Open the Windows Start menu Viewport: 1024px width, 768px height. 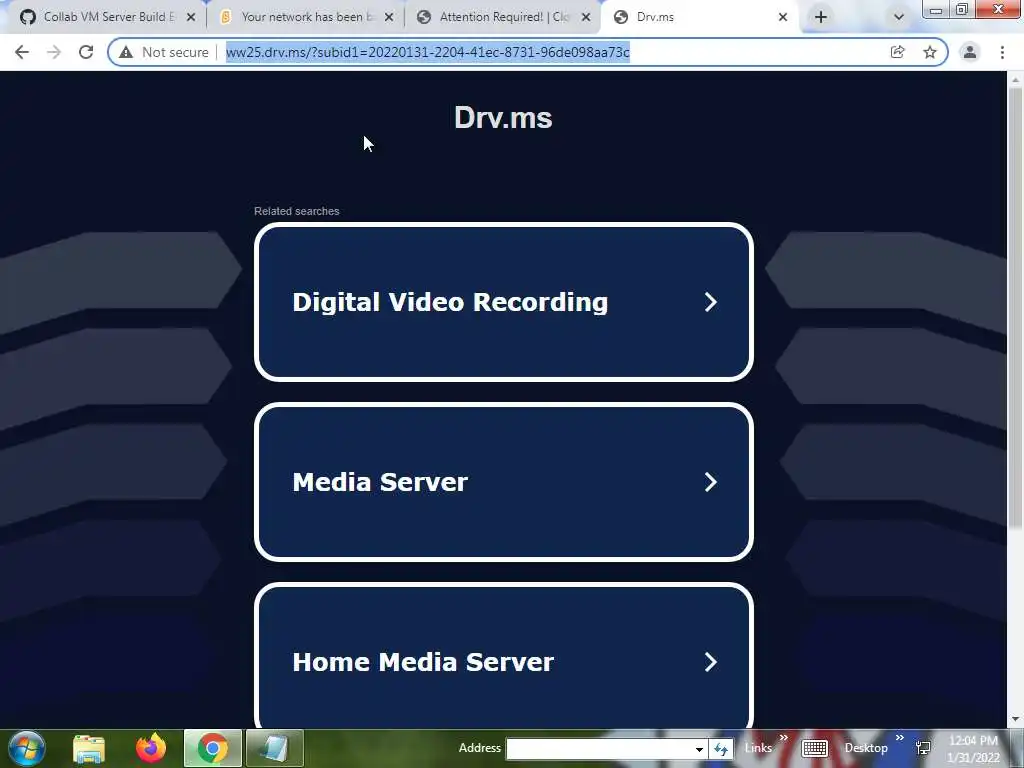tap(27, 748)
